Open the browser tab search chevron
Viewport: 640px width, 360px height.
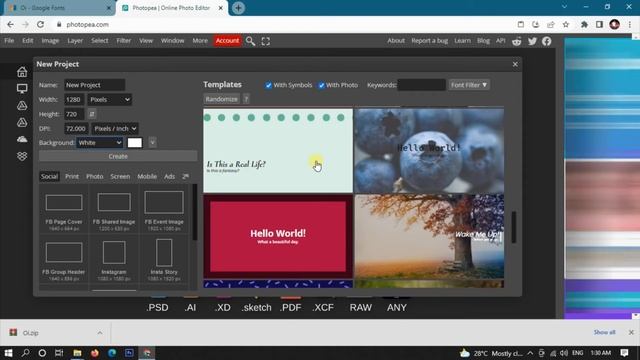coord(564,7)
